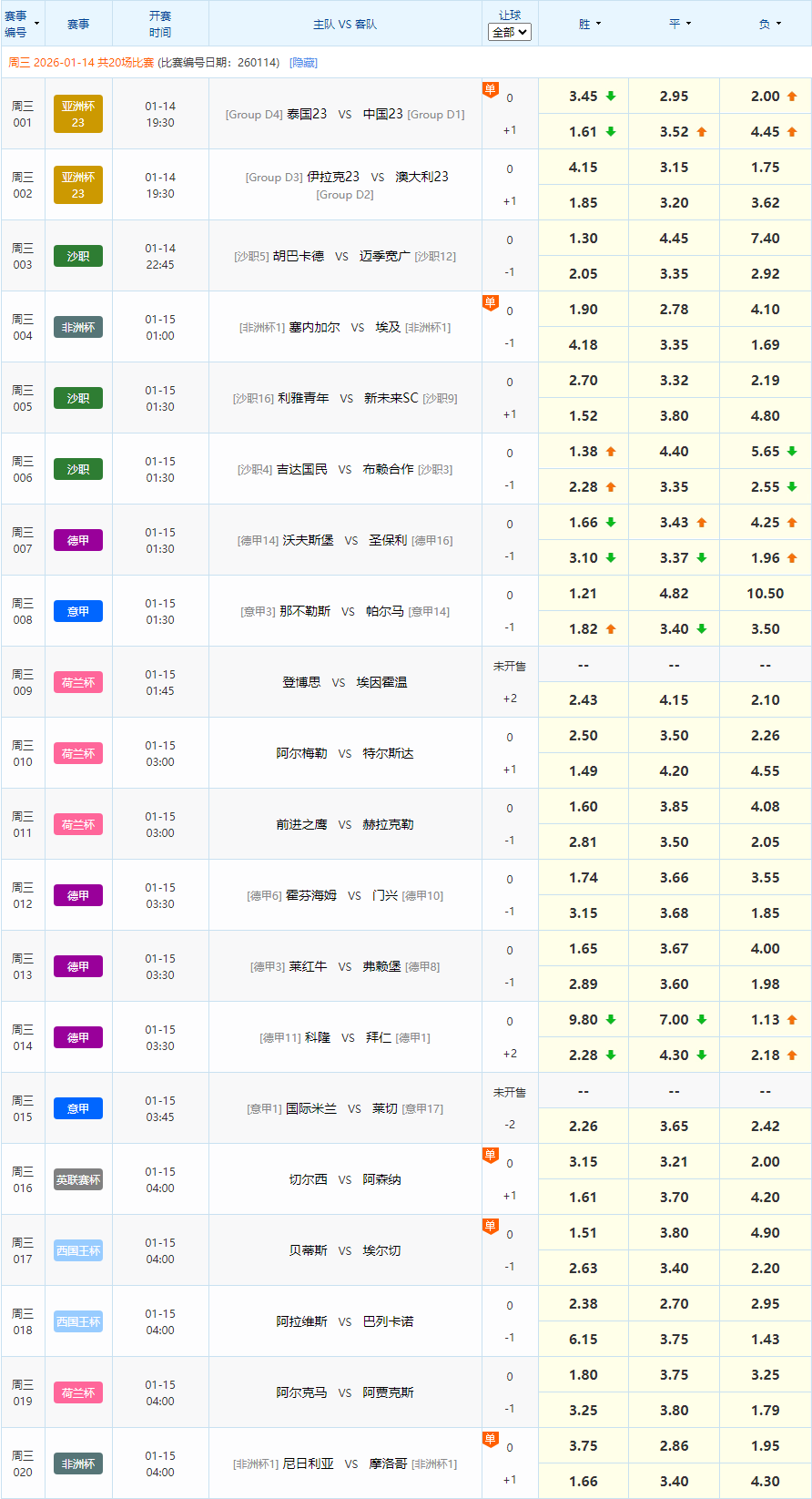
Task: Click the 沙职 league tag on match 005
Action: (x=78, y=398)
